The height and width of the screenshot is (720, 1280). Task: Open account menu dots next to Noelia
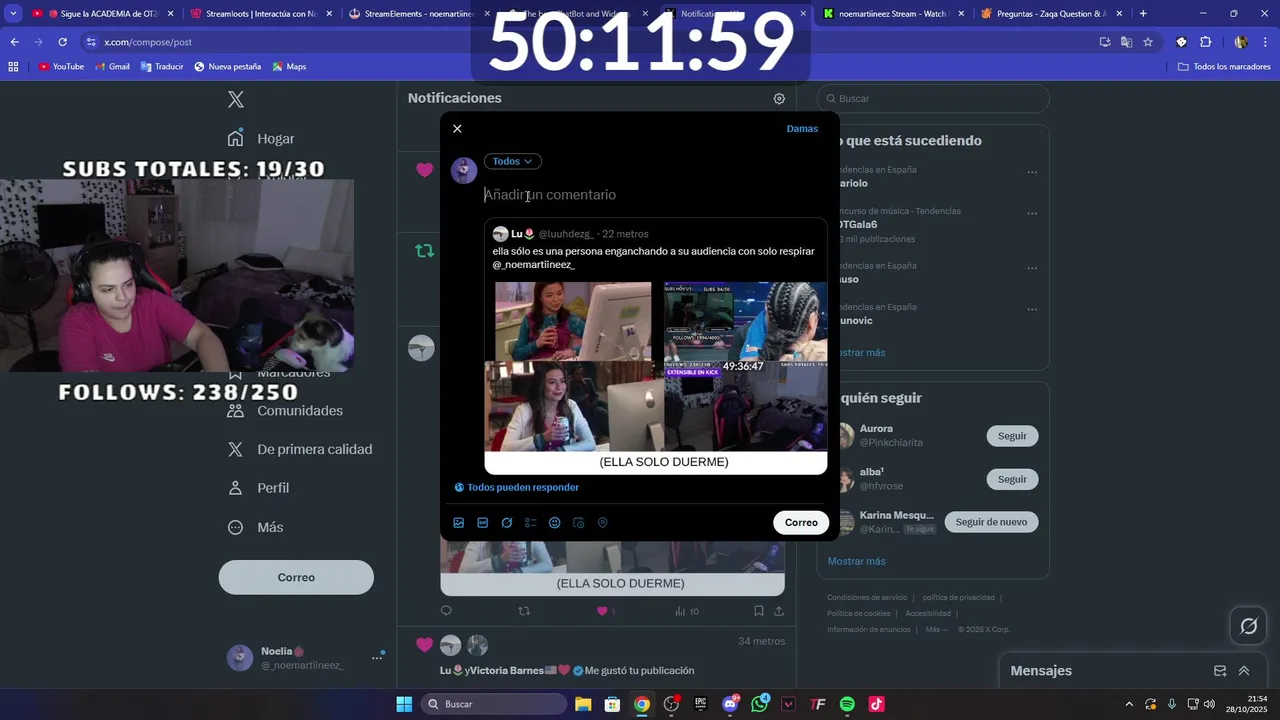377,657
